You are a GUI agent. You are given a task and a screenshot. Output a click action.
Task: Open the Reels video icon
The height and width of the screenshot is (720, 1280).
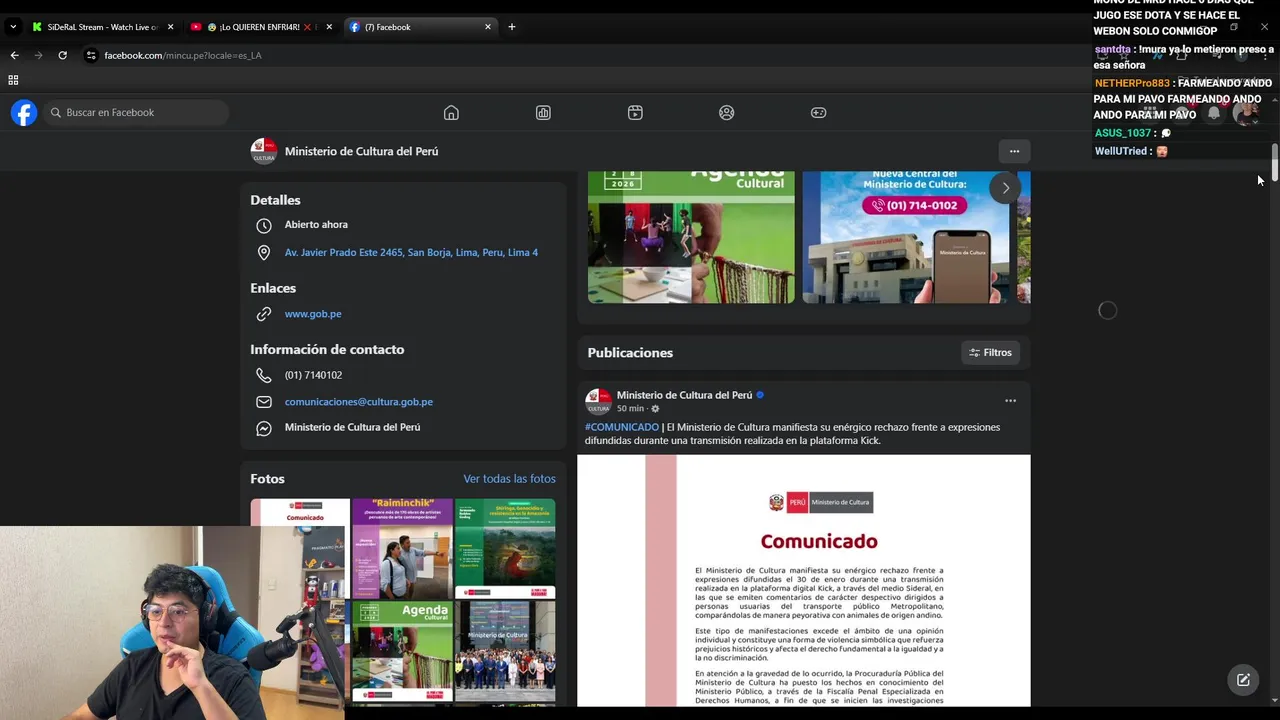pyautogui.click(x=635, y=113)
